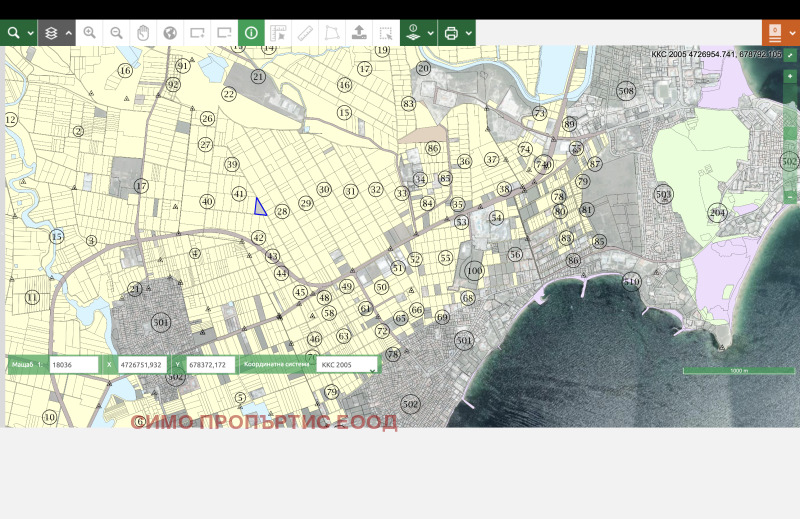Click the minus zoom out button
800x519 pixels.
coord(790,197)
